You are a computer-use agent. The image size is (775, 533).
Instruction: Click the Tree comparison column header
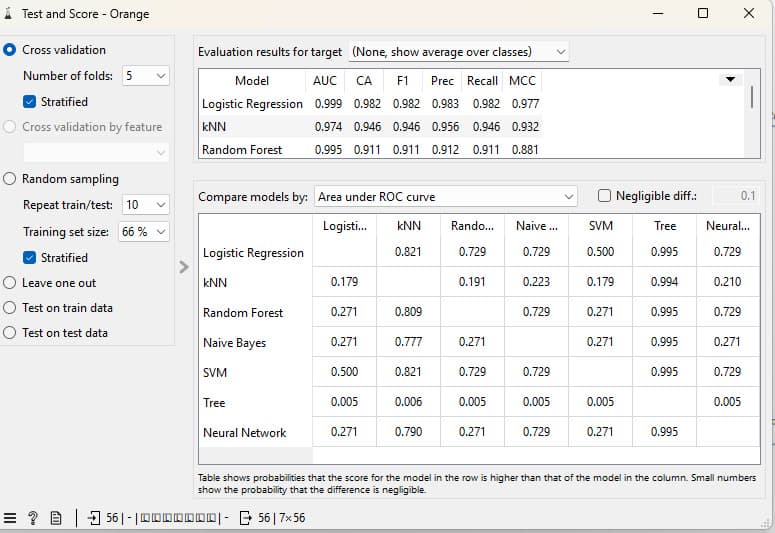pos(665,226)
